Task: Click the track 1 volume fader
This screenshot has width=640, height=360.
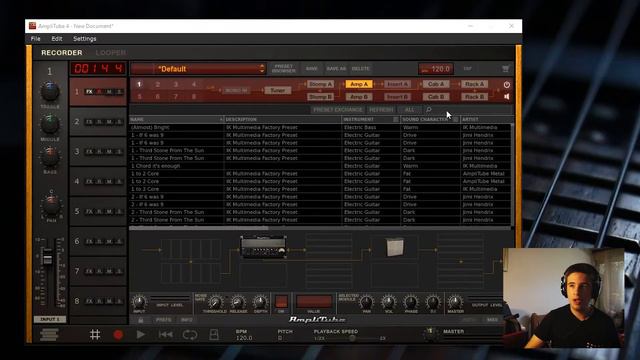Action: pyautogui.click(x=48, y=258)
